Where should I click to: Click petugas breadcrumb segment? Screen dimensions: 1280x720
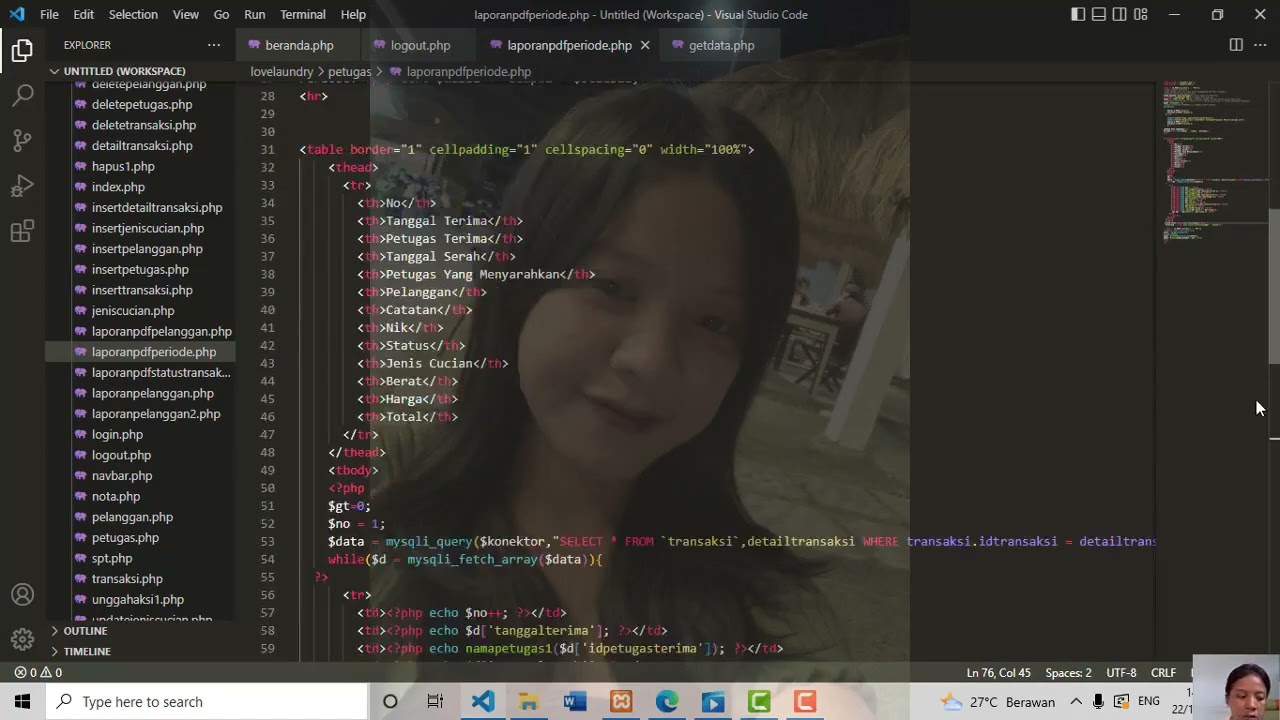tap(349, 72)
